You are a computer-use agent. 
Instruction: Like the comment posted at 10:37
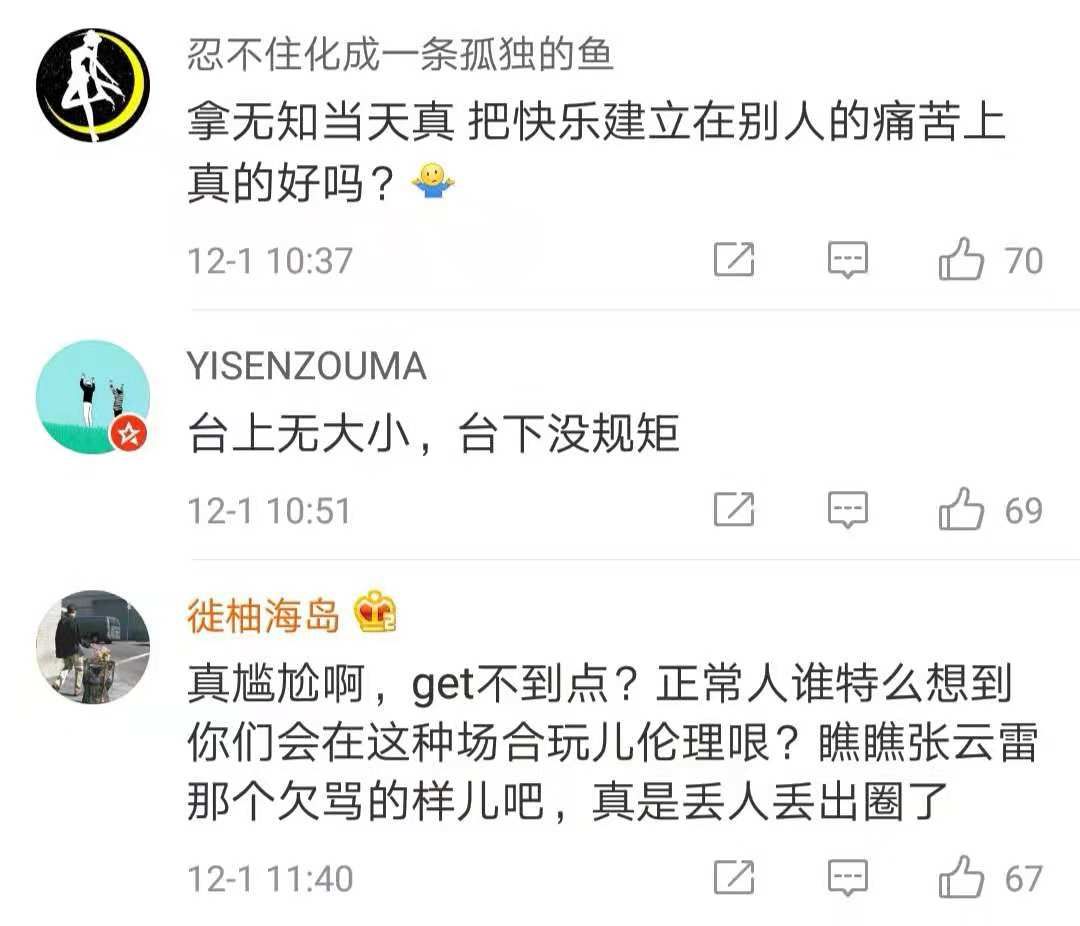coord(961,259)
